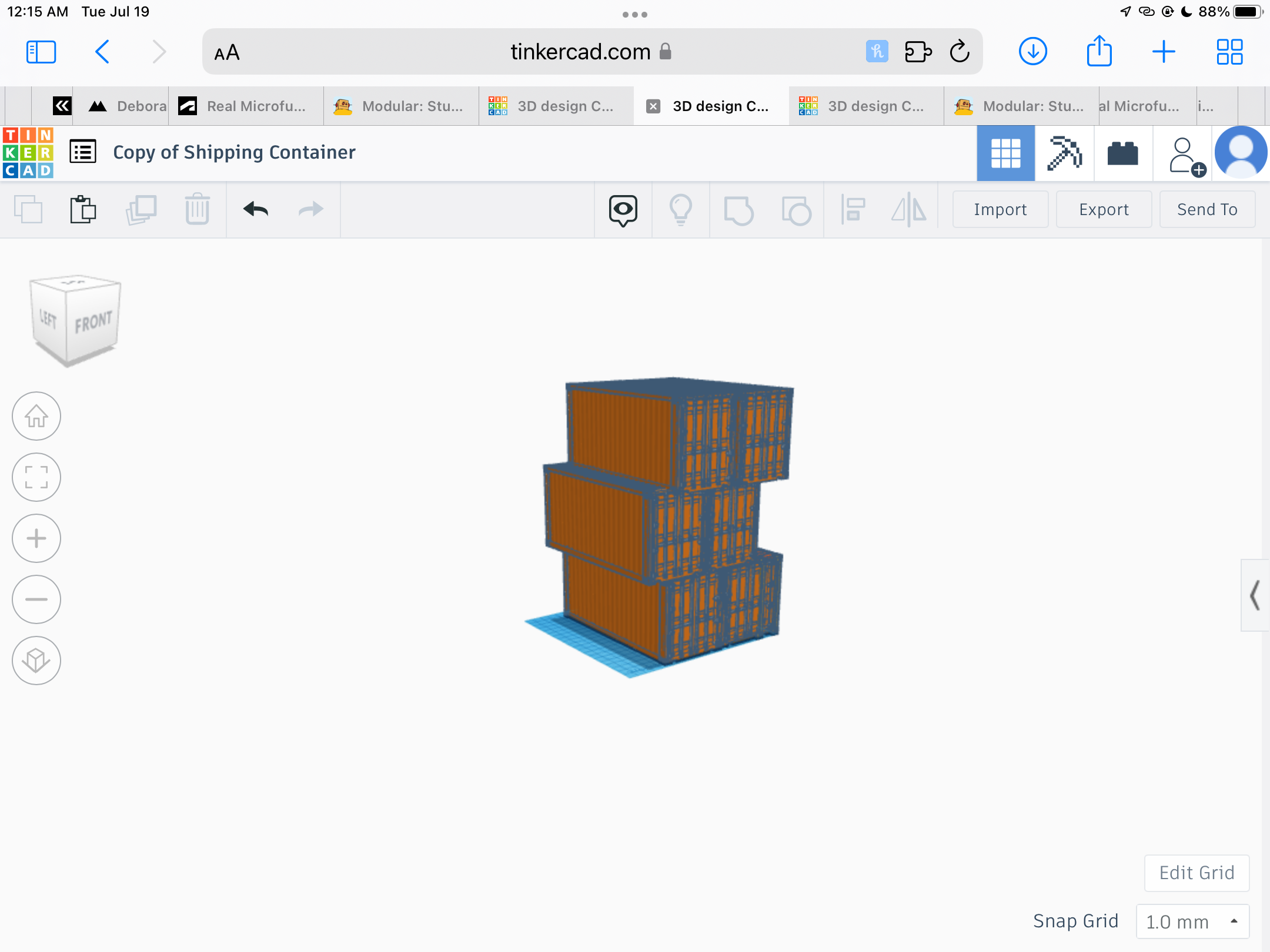Click the Export button
This screenshot has height=952, width=1270.
(1104, 210)
